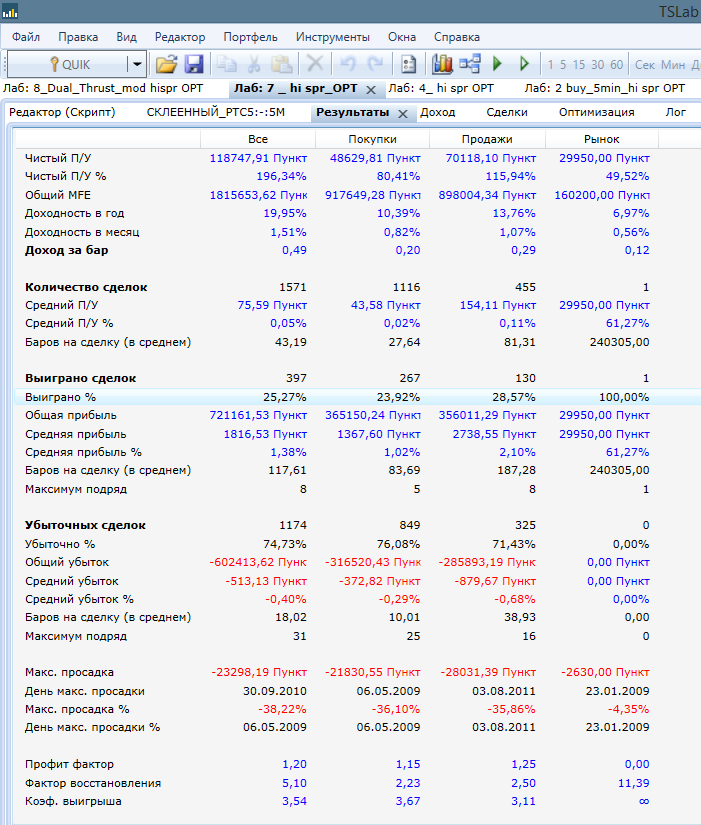Viewport: 701px width, 825px height.
Task: Open the QUIK connection dropdown arrow
Action: (x=137, y=64)
